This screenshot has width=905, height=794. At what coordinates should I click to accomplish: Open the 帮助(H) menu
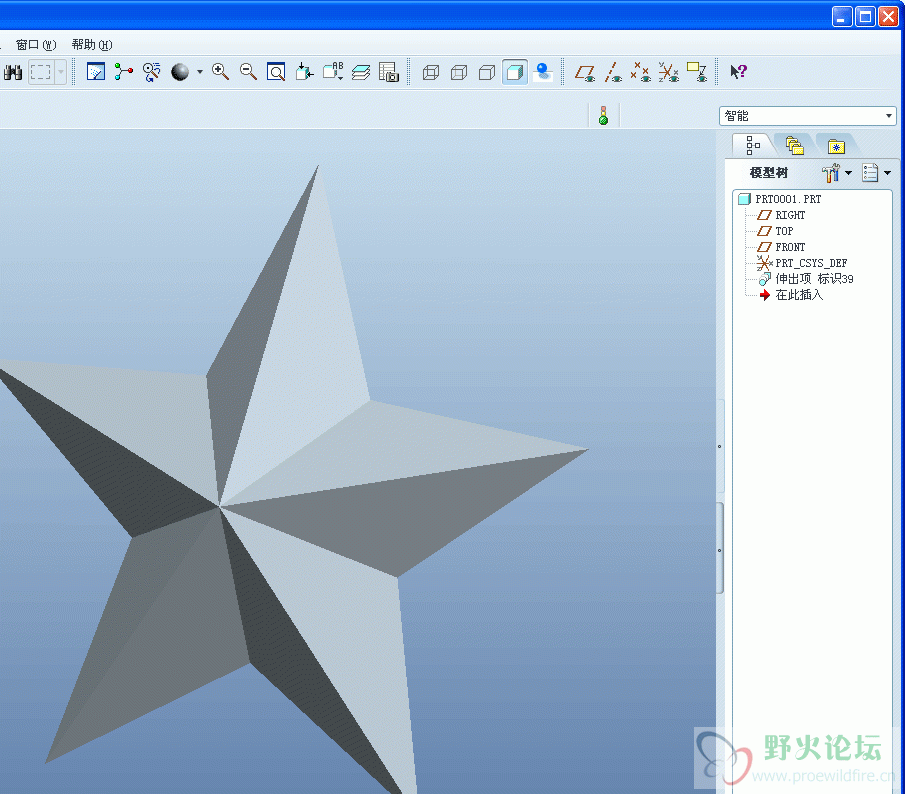(92, 44)
